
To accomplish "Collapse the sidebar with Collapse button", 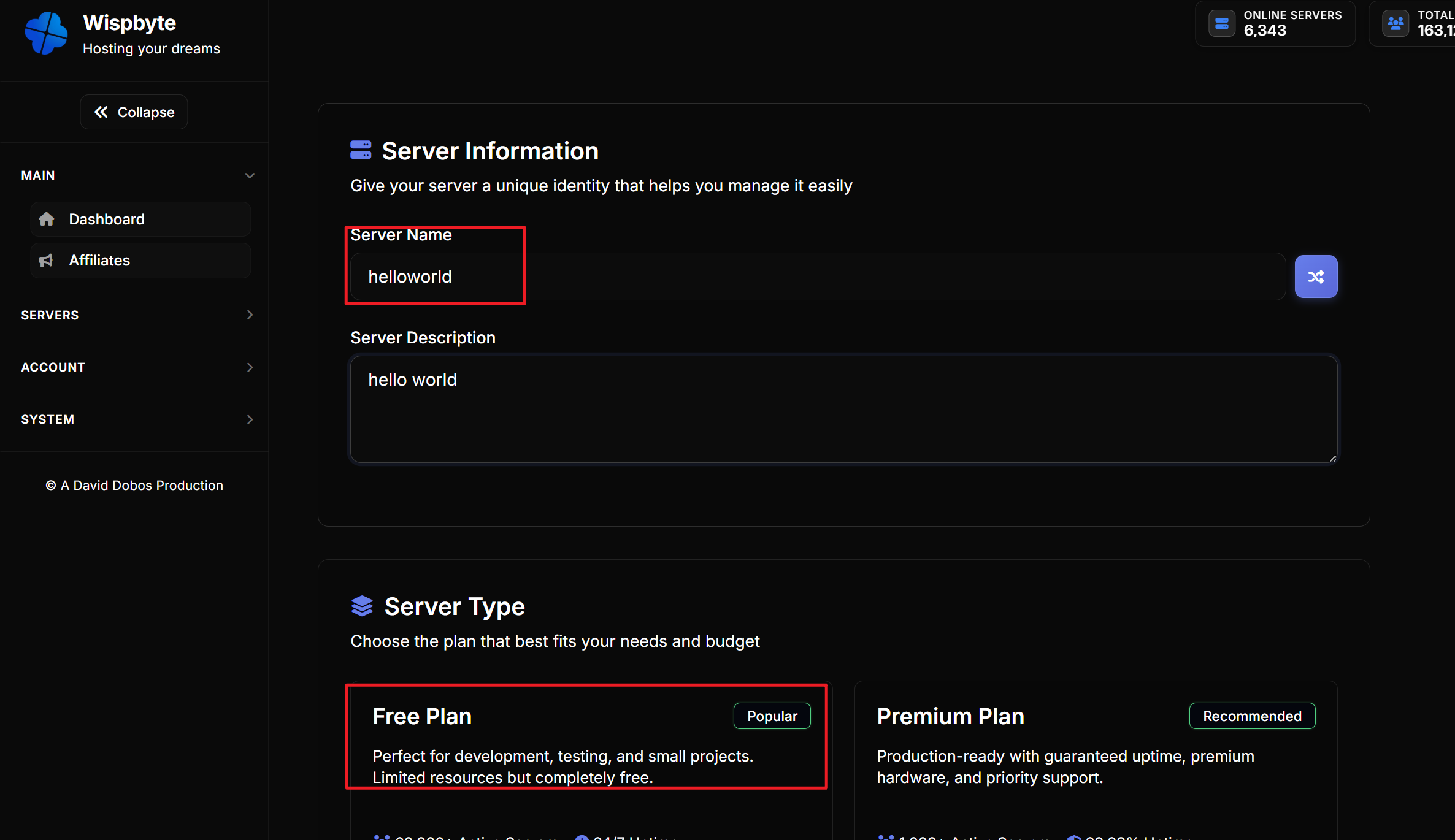I will 134,112.
